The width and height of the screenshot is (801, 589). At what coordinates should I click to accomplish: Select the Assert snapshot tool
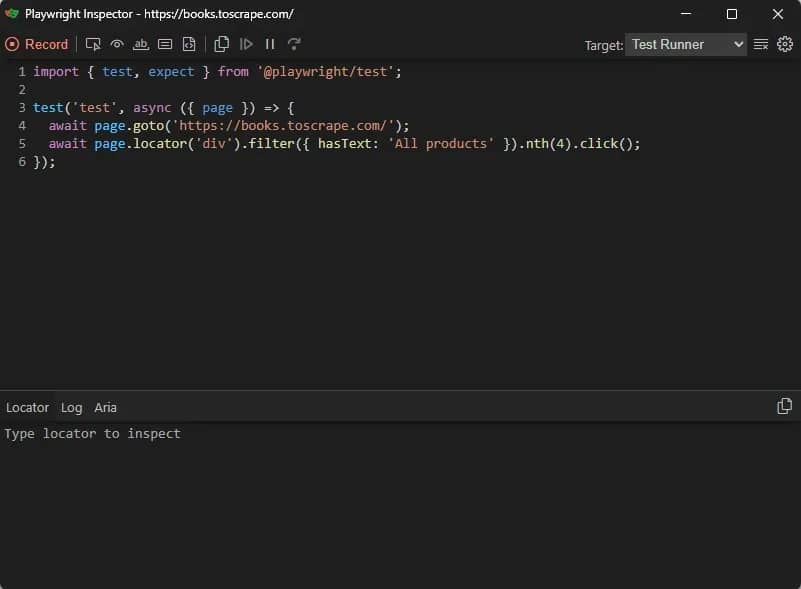tap(189, 44)
